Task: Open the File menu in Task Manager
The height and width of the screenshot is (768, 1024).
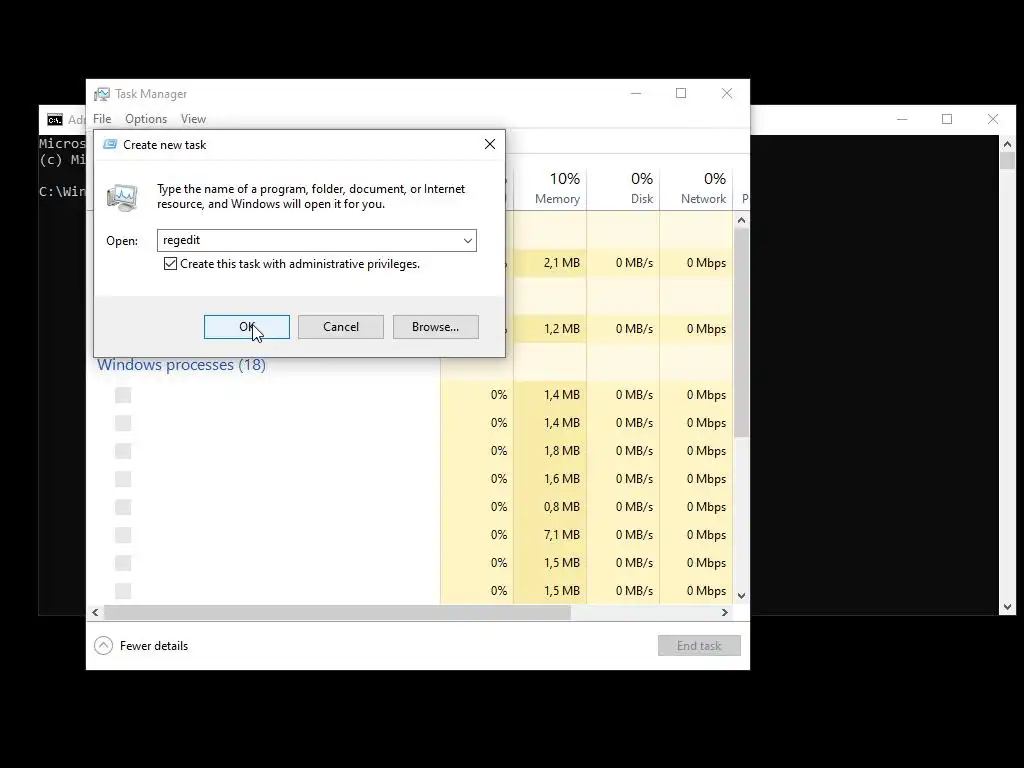Action: [102, 119]
